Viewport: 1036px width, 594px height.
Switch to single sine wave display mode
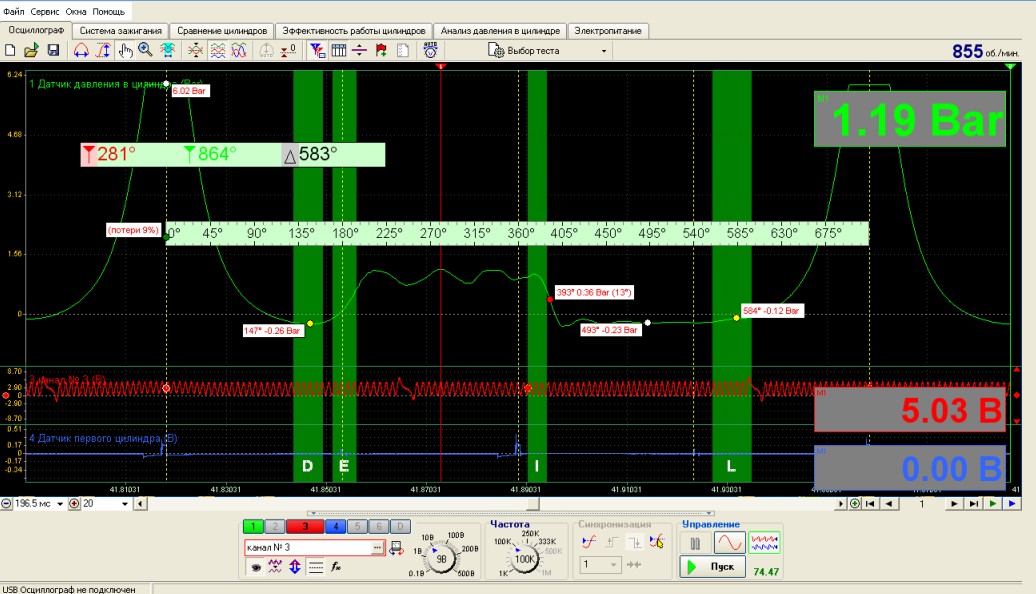coord(729,543)
